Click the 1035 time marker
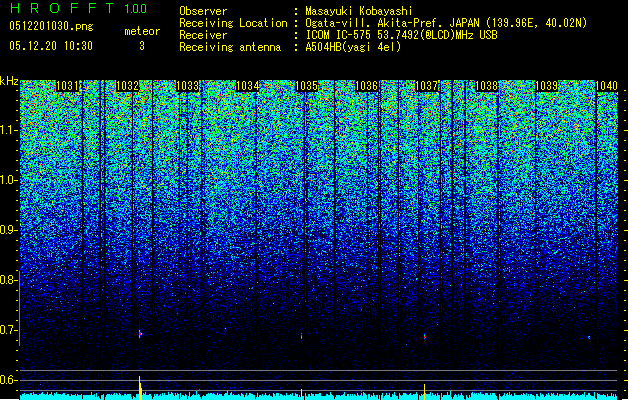The image size is (629, 400). click(306, 86)
